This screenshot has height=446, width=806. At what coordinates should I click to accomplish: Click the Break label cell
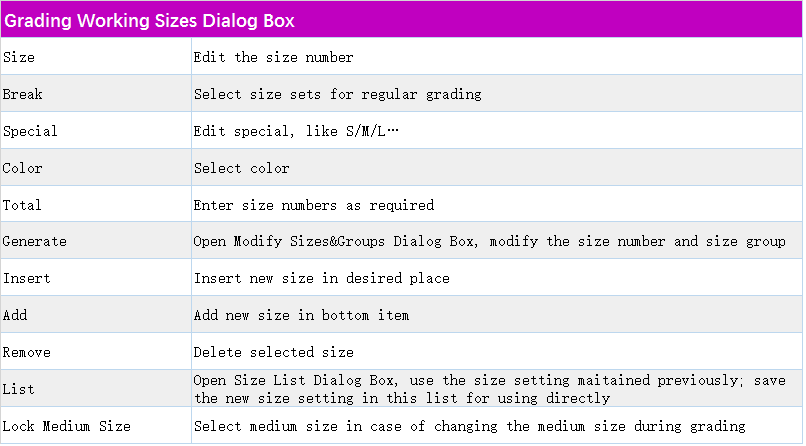pos(23,95)
